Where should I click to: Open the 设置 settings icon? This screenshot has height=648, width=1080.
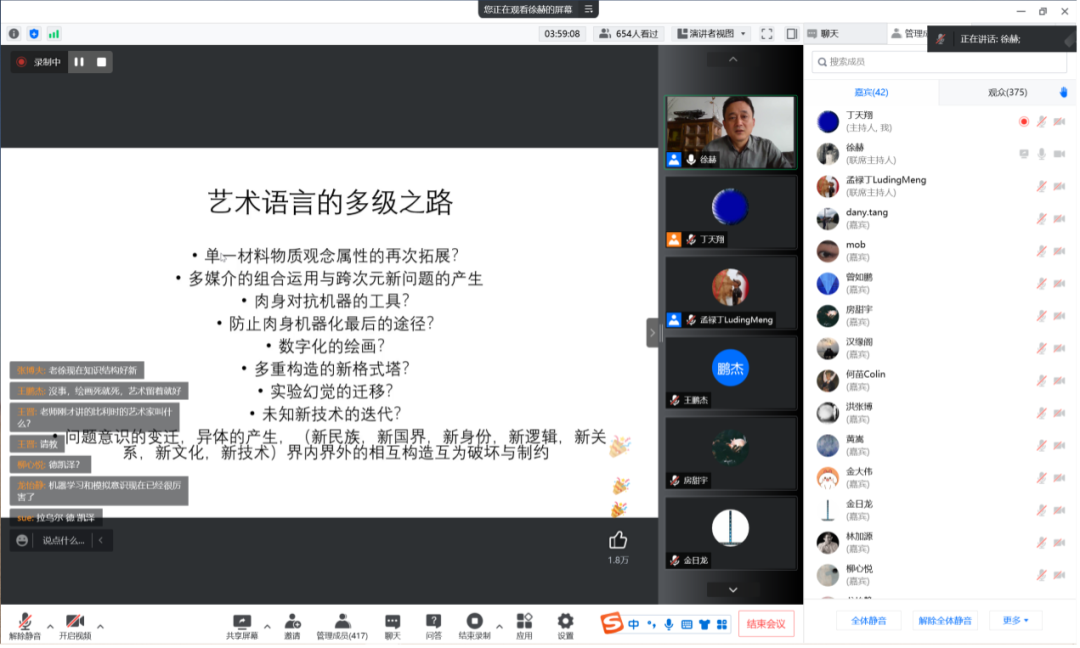click(565, 623)
